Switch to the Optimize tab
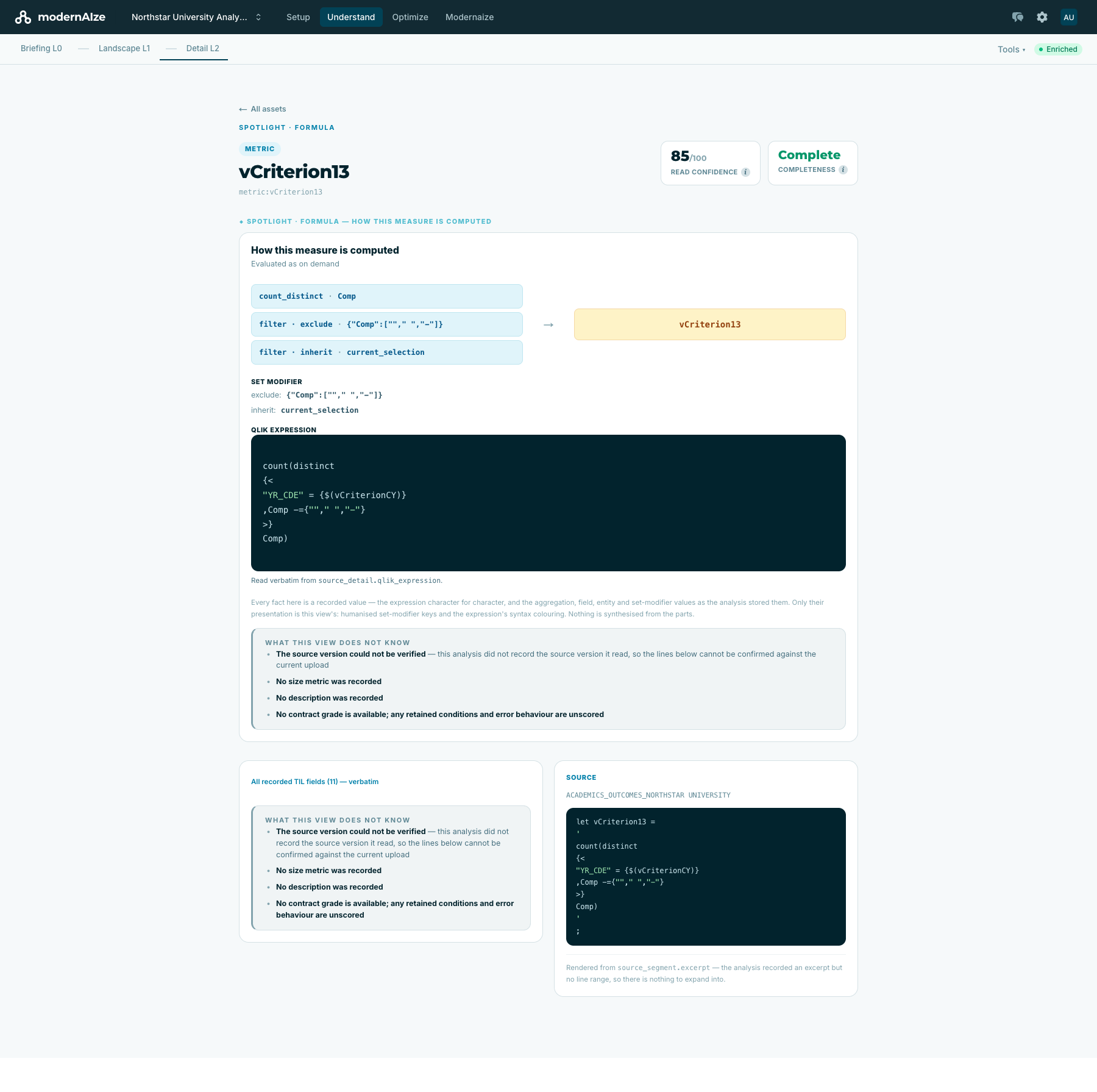 tap(410, 17)
